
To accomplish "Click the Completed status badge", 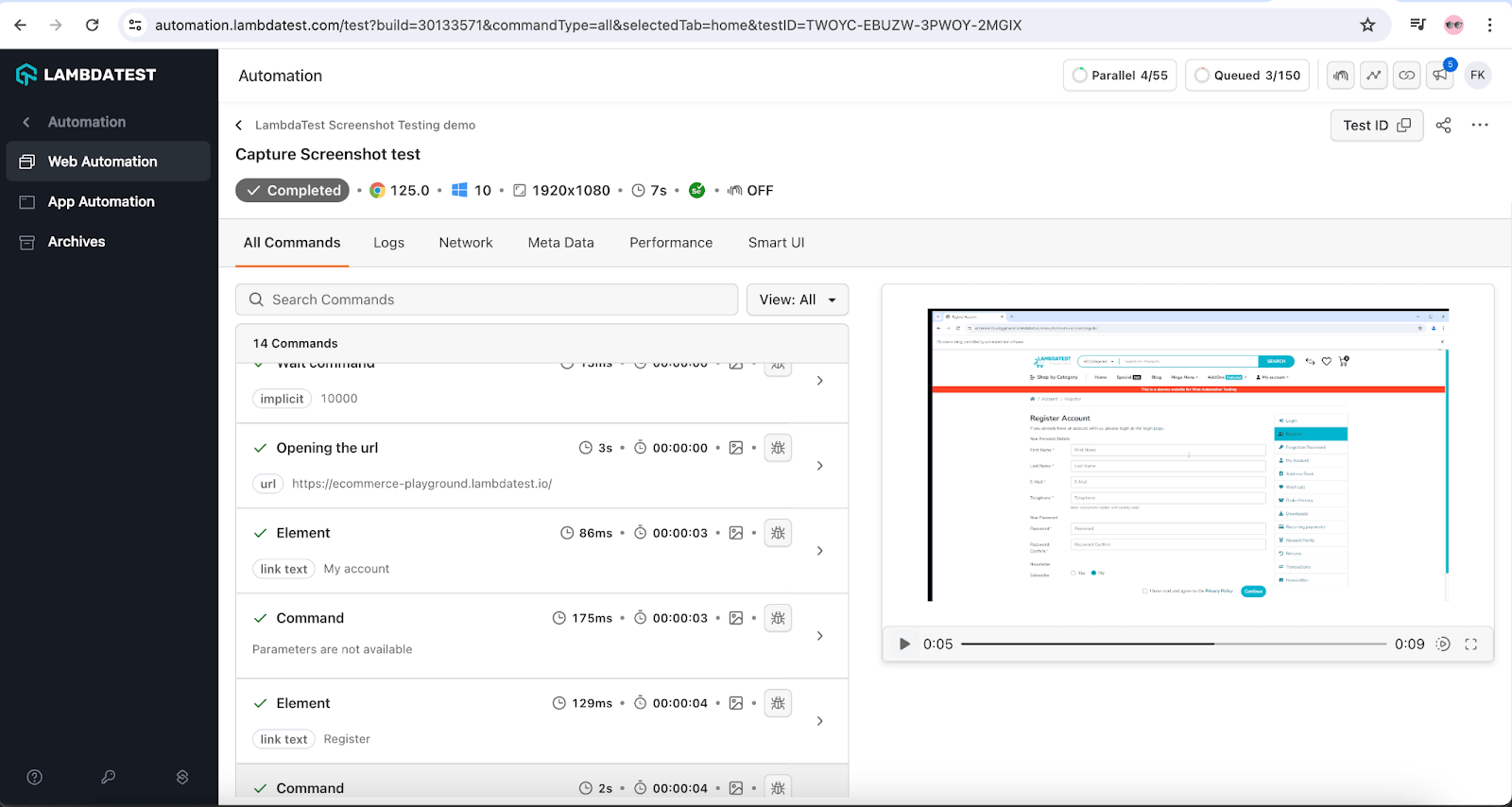I will tap(293, 190).
